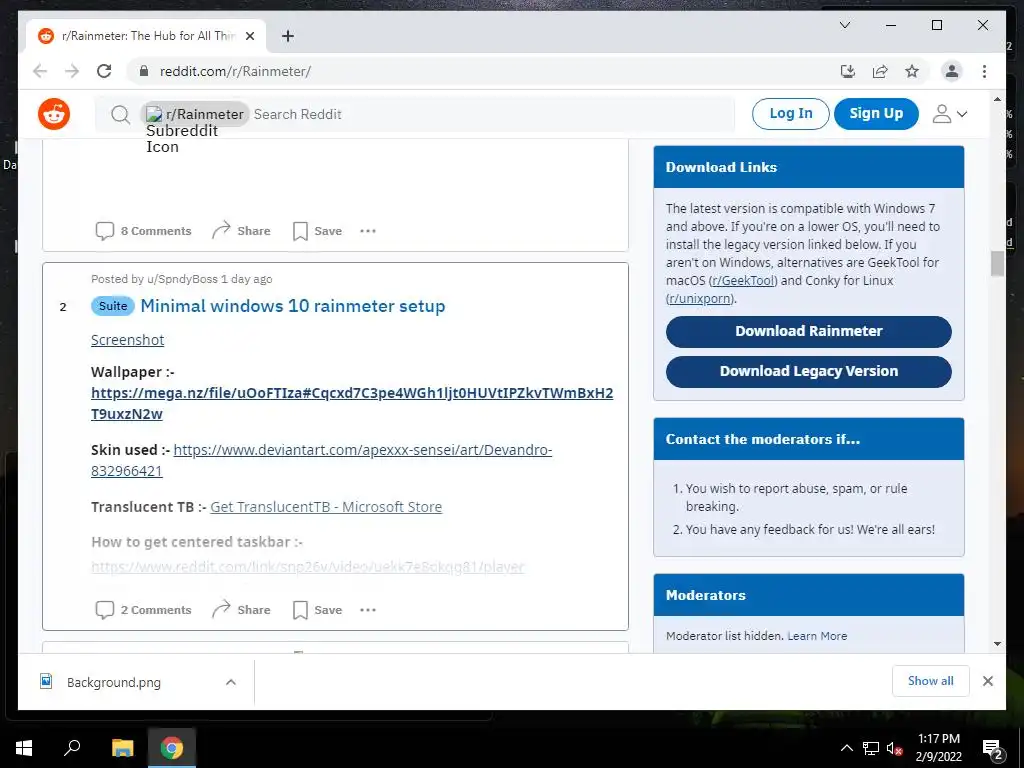
Task: Open more options for 2-comment post
Action: [368, 609]
